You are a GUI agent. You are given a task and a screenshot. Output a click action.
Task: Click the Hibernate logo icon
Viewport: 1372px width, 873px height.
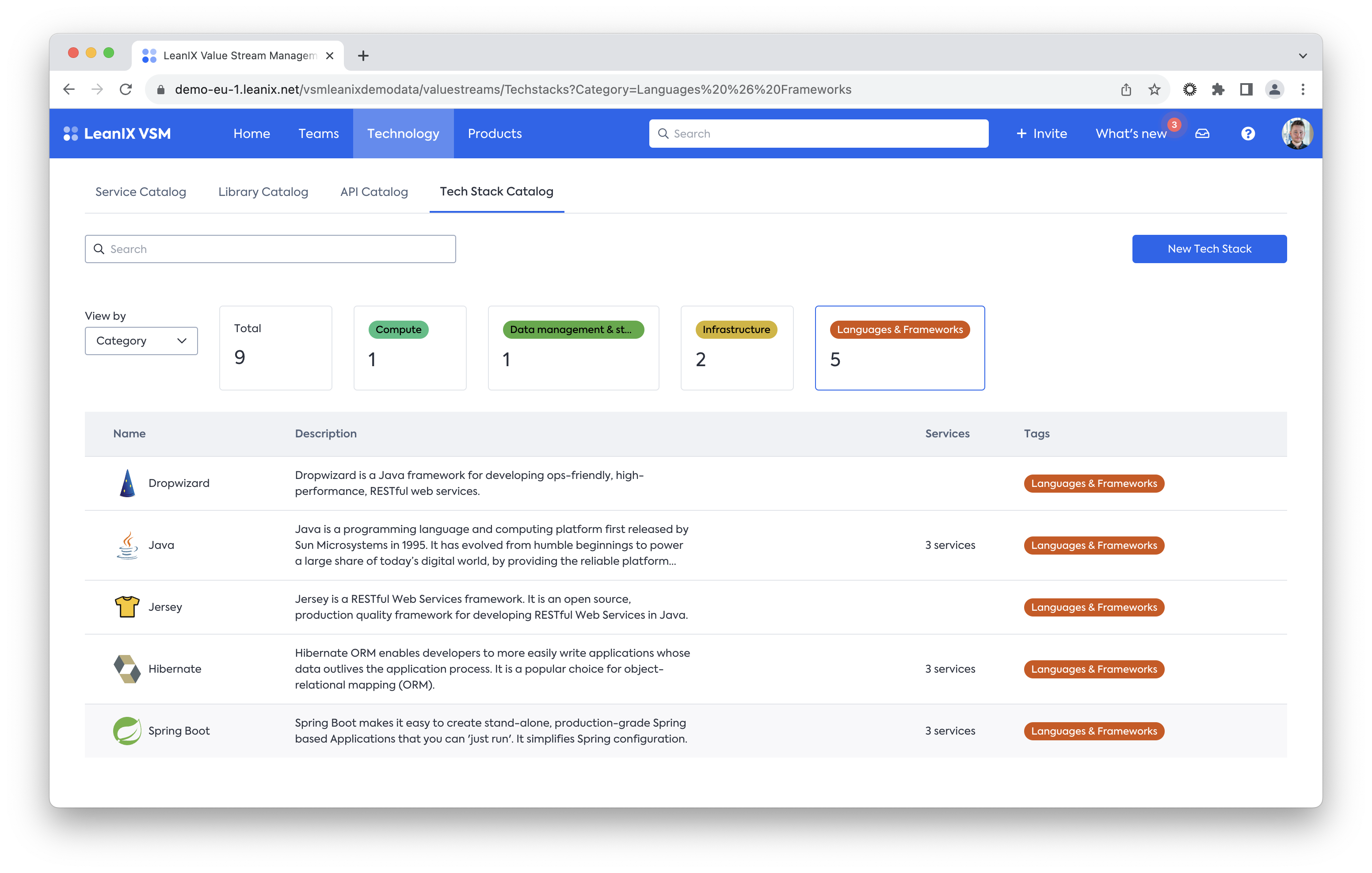[x=127, y=669]
